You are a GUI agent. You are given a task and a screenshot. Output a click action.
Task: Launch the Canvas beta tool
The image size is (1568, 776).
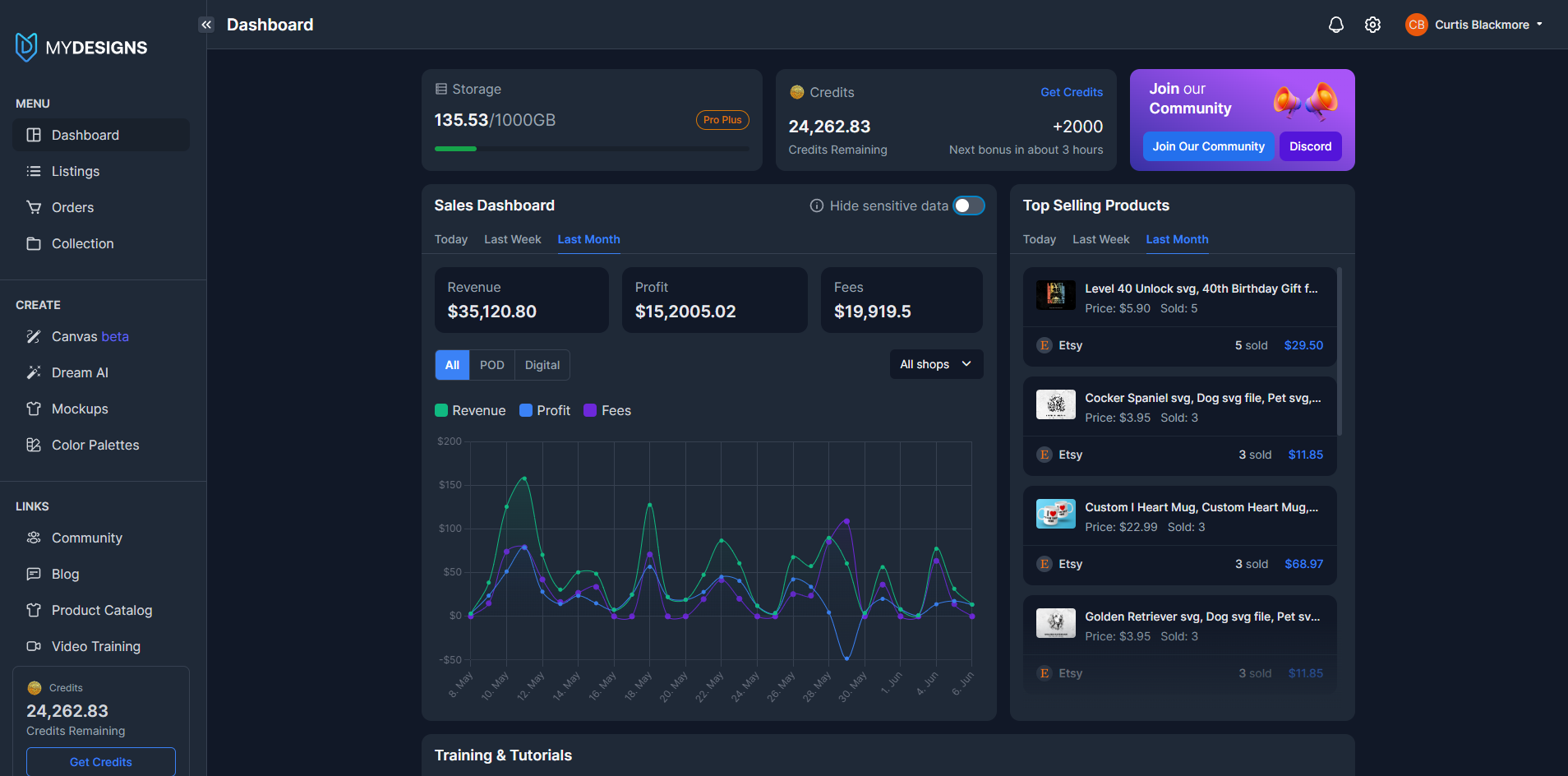point(90,336)
